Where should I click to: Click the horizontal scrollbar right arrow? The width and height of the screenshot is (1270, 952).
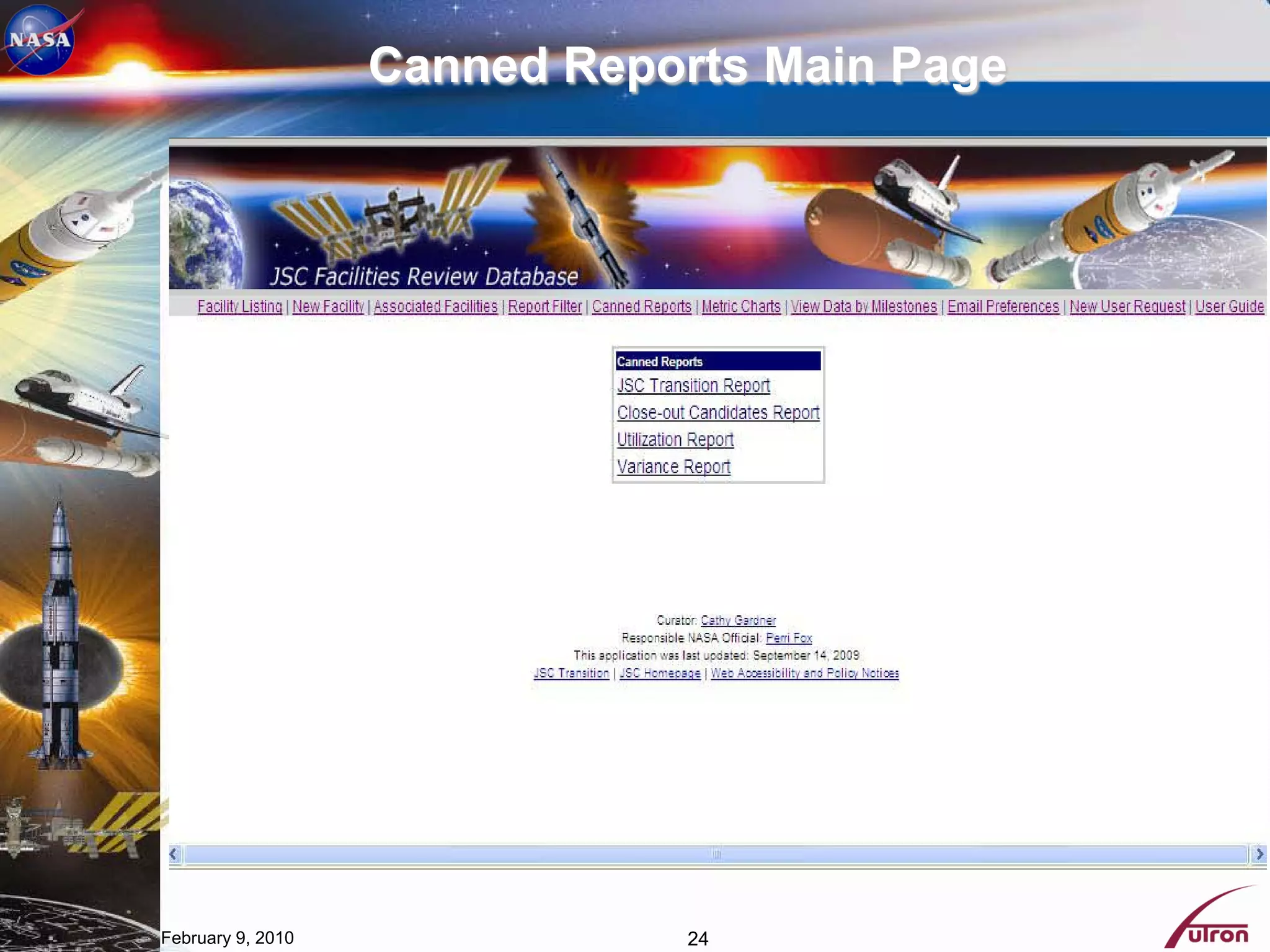(x=1259, y=855)
